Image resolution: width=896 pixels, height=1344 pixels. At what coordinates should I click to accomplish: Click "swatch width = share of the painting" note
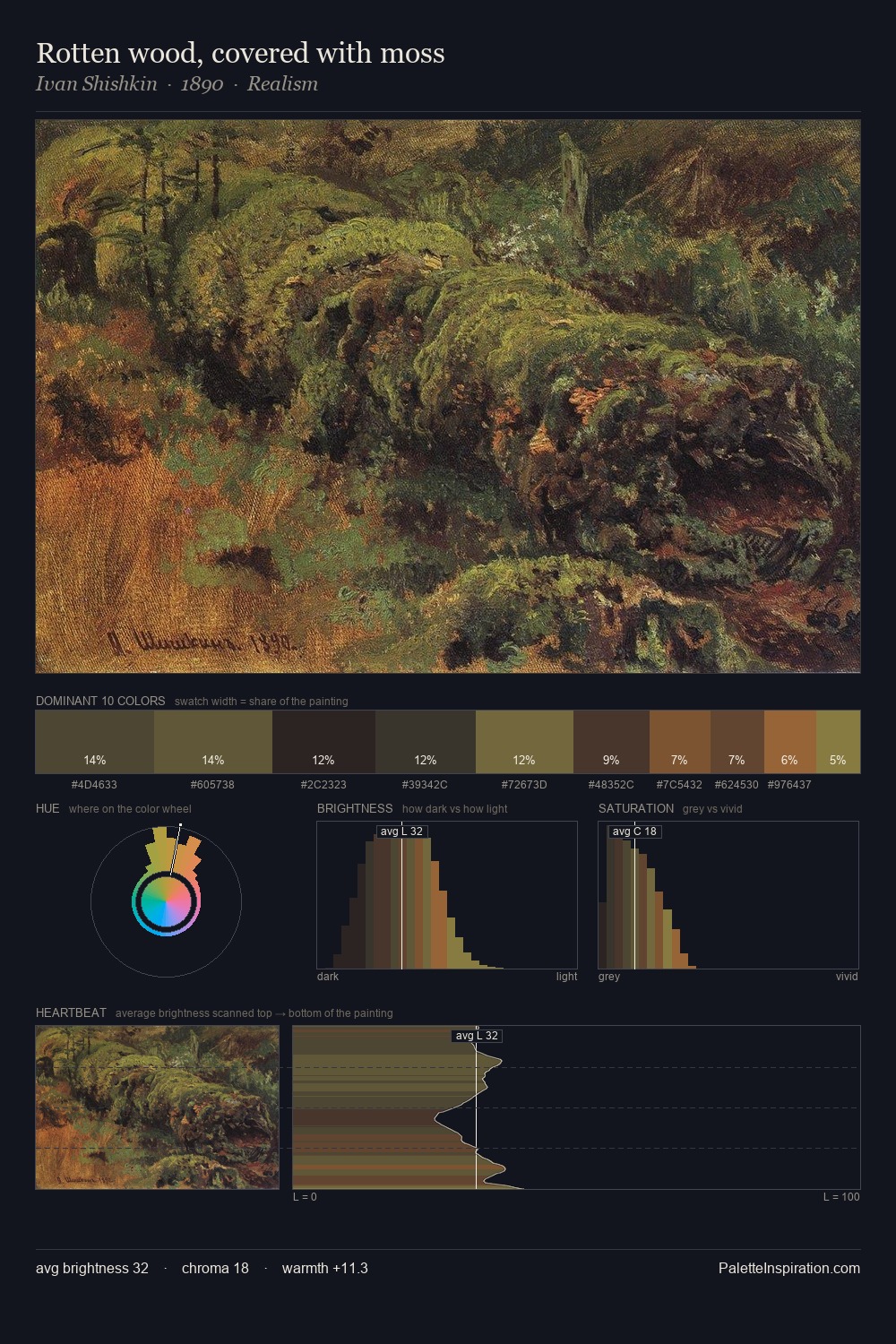(262, 701)
